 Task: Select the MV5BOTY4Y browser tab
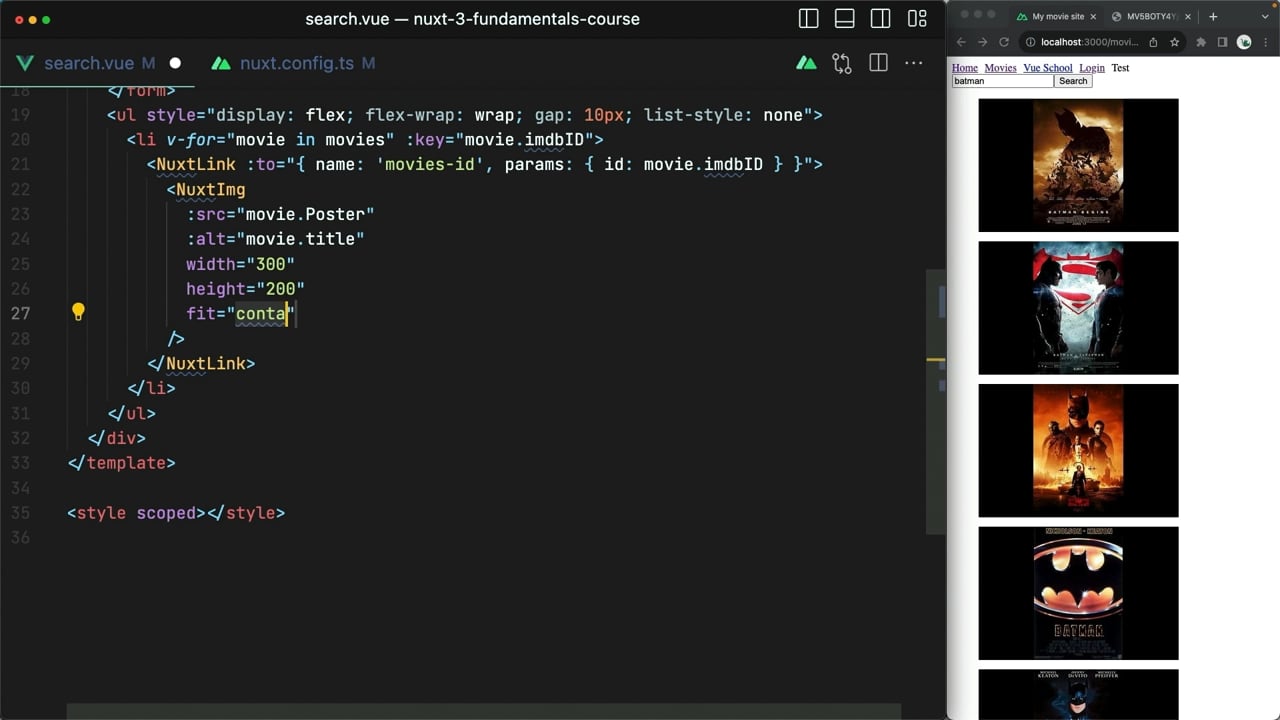point(1150,16)
